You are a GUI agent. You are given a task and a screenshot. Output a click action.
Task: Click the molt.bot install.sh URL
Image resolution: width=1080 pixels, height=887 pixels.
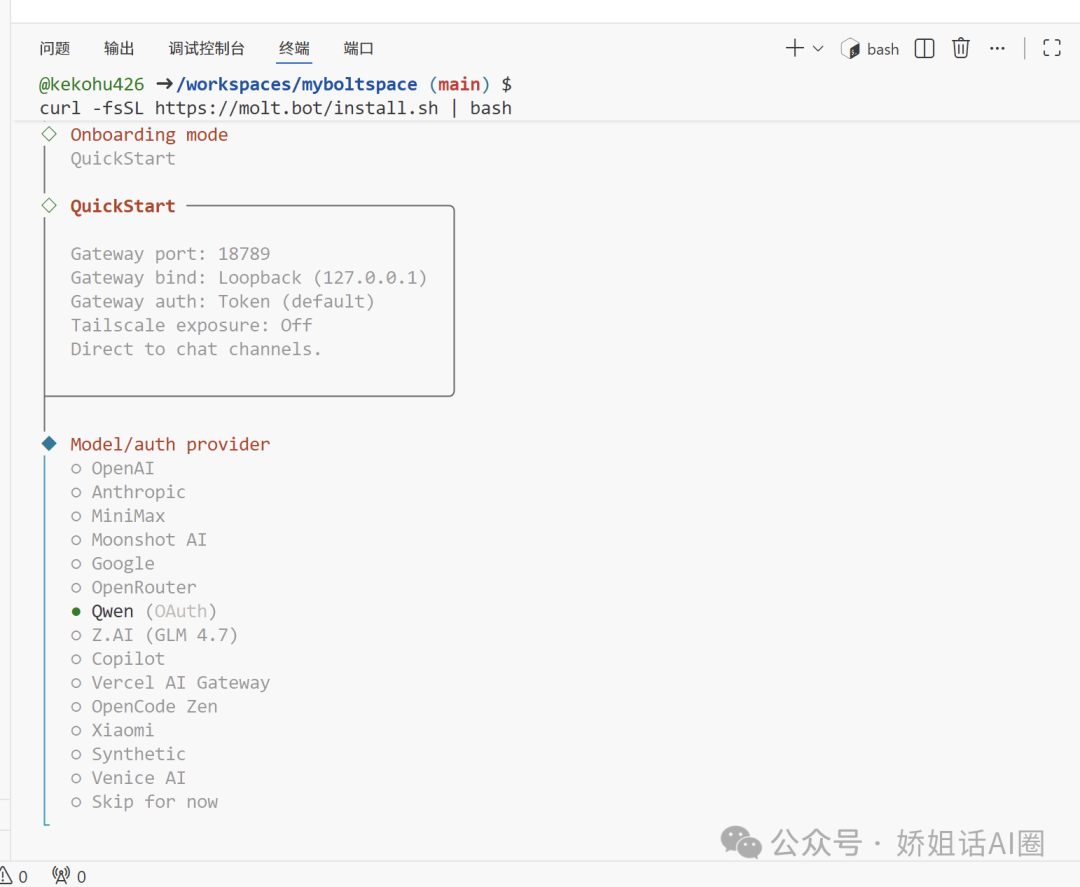click(x=296, y=108)
